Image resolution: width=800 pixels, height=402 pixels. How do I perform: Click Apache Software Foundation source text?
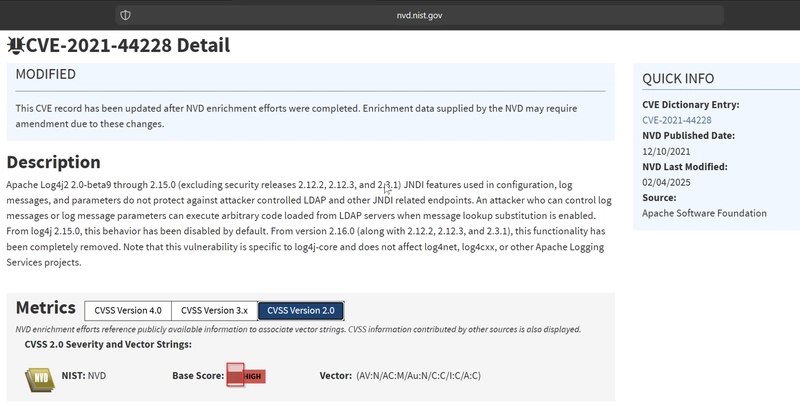(x=704, y=213)
